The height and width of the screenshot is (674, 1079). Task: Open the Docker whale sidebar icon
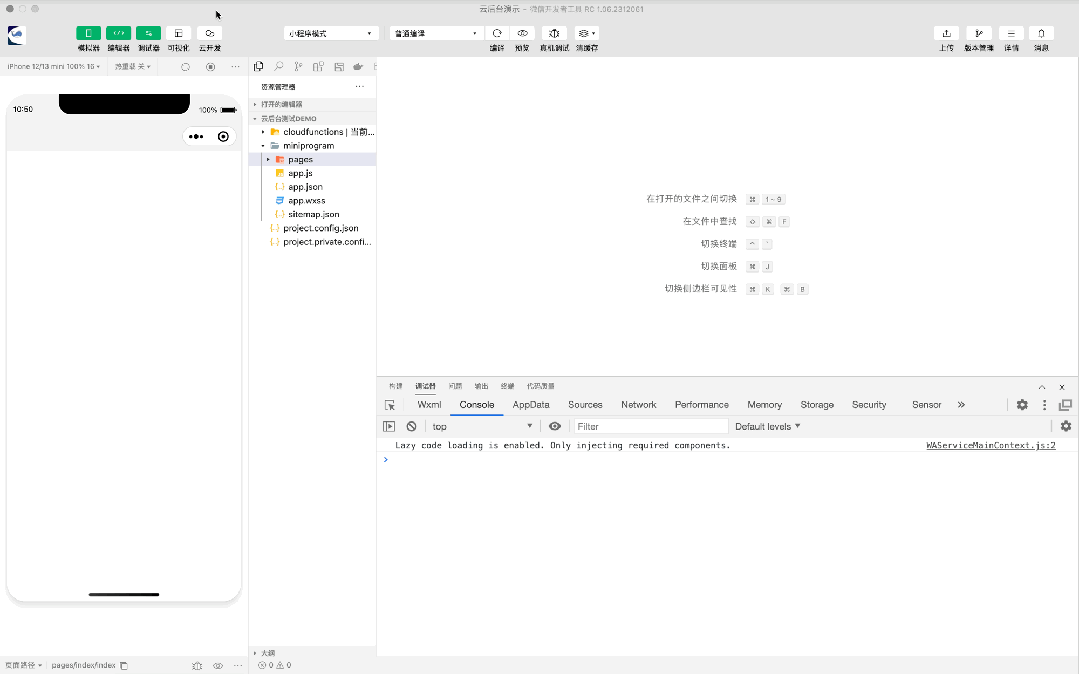pos(358,67)
